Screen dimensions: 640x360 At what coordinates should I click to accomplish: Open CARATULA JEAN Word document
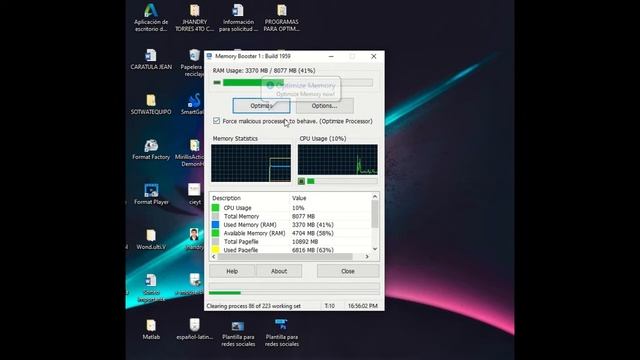click(x=151, y=60)
